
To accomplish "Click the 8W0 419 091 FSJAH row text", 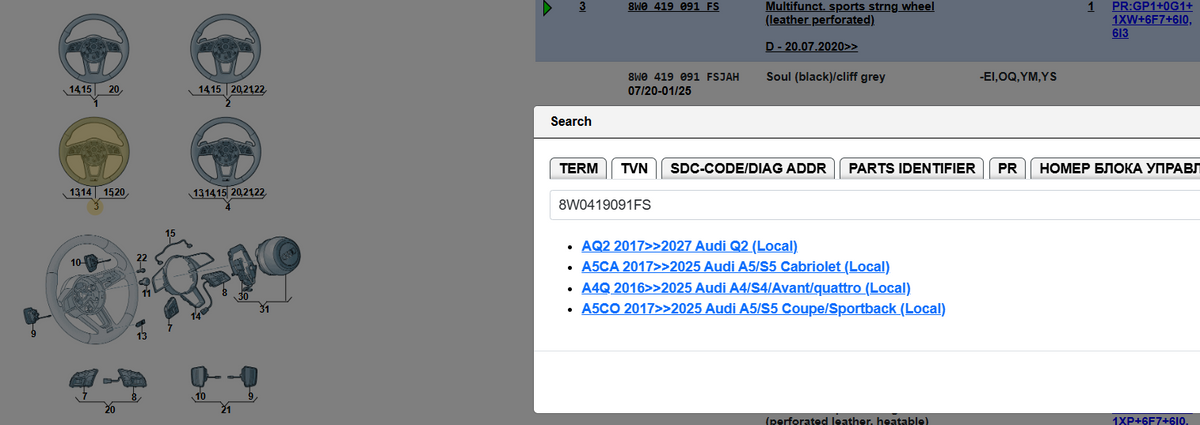I will tap(683, 77).
